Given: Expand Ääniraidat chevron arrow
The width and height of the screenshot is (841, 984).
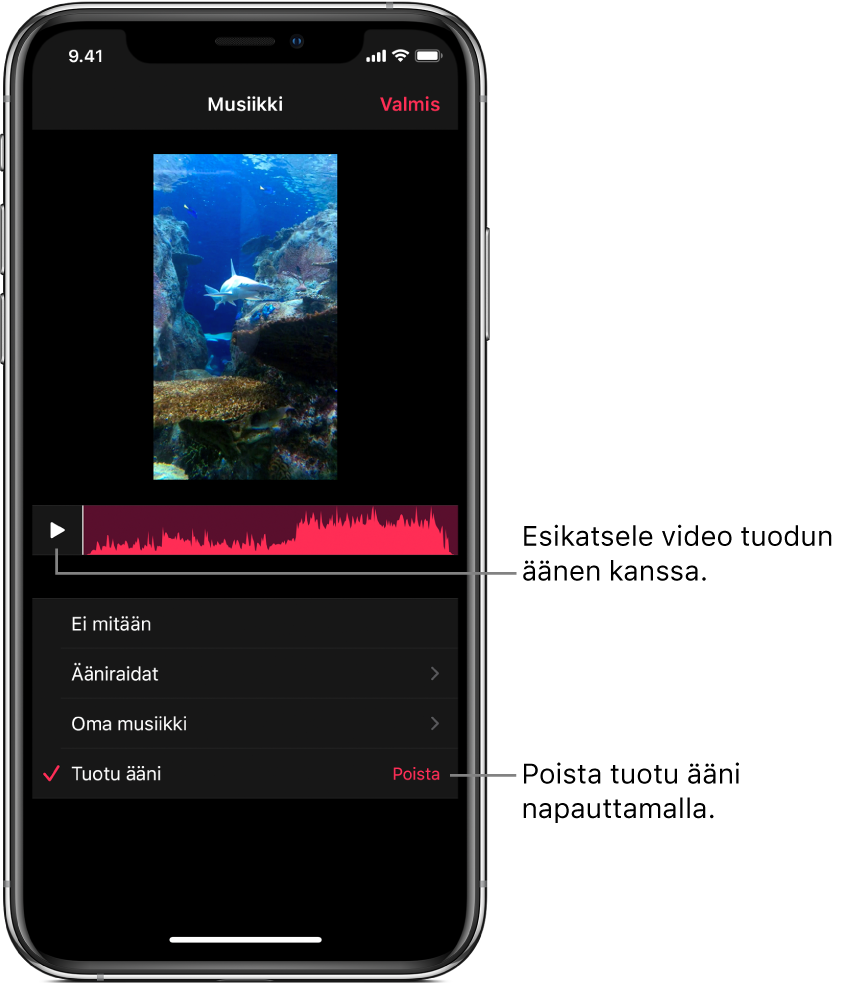Looking at the screenshot, I should [435, 673].
